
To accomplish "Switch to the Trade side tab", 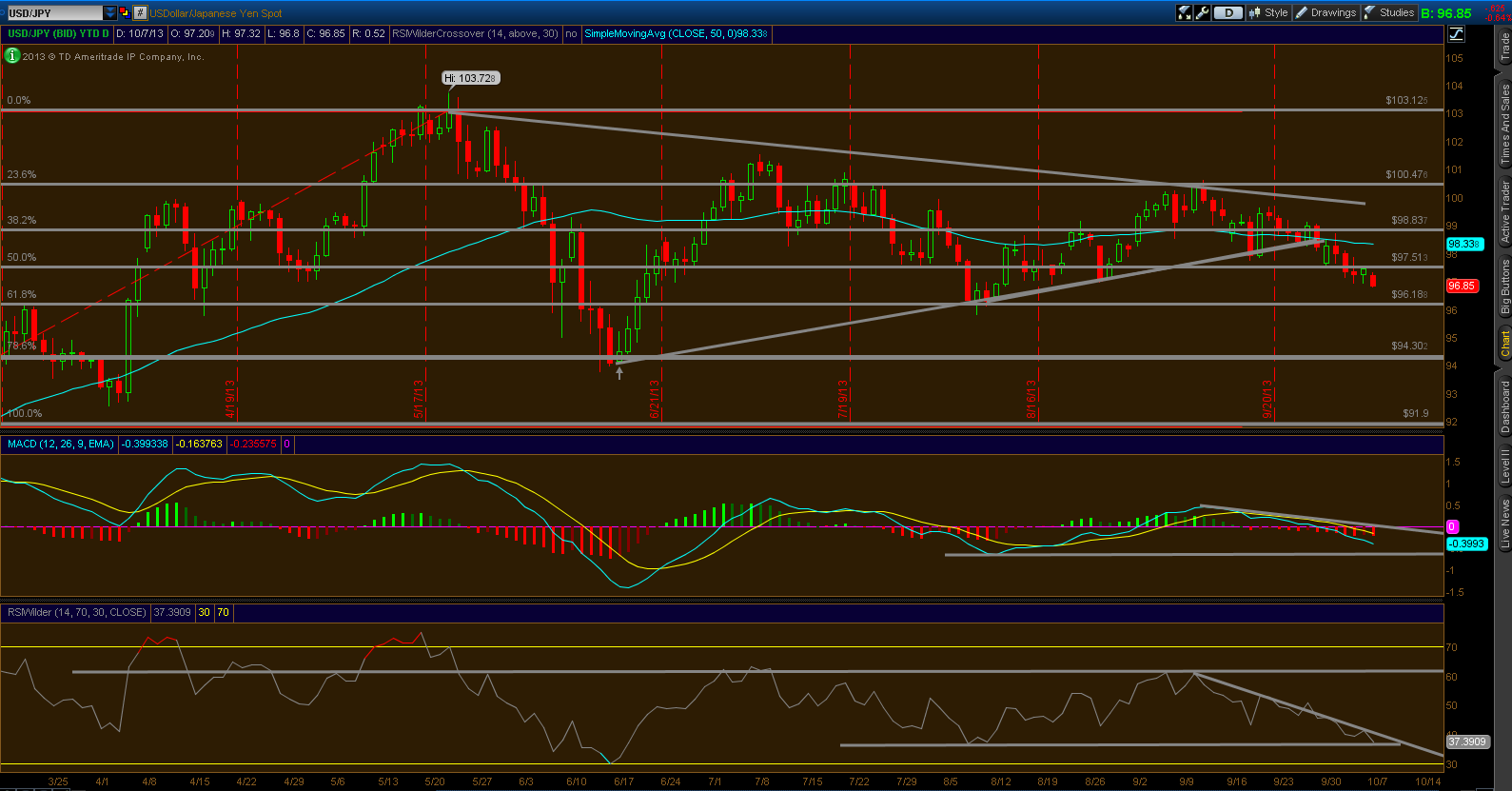I will (x=1504, y=47).
